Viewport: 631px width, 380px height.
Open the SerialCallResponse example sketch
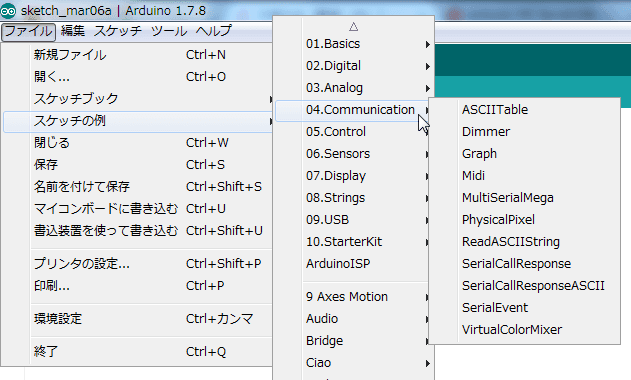coord(524,264)
